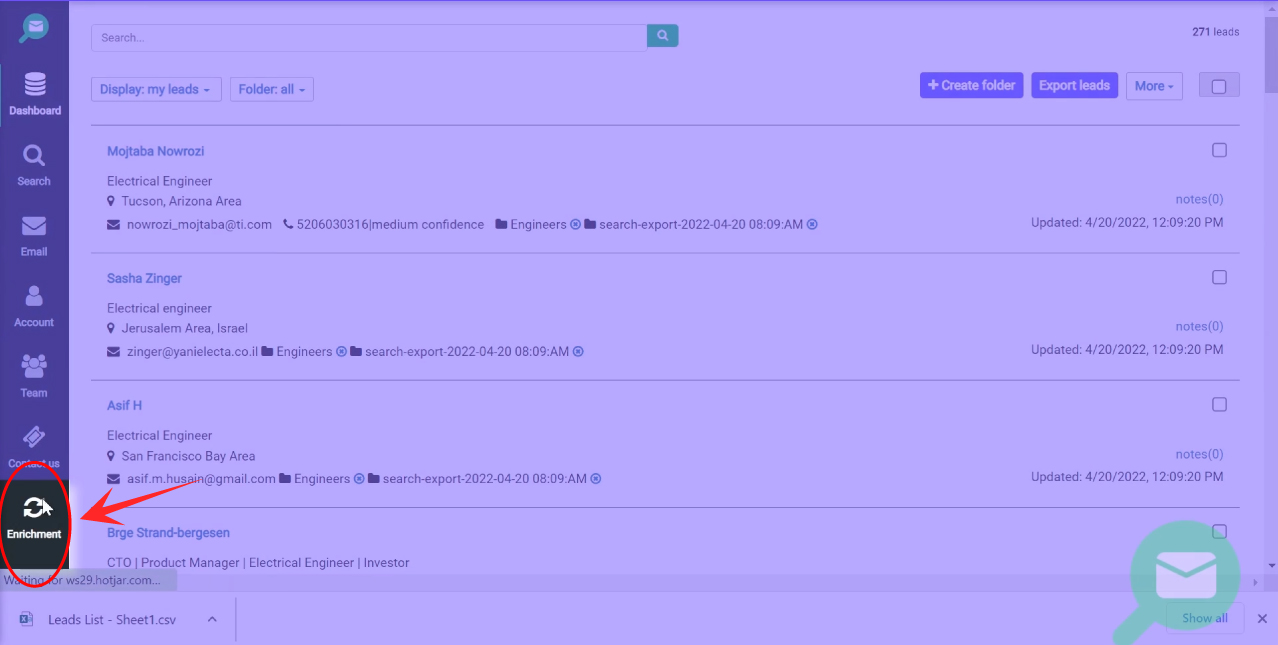Open Contact us in sidebar
1278x645 pixels.
(x=34, y=447)
